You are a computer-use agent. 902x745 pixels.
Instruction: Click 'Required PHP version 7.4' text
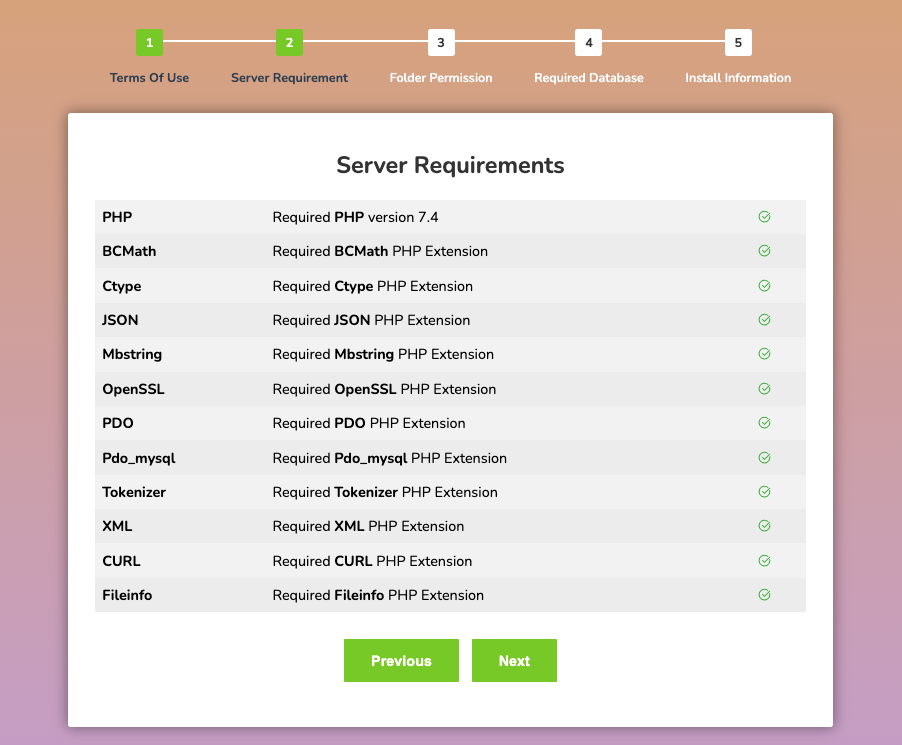click(355, 217)
